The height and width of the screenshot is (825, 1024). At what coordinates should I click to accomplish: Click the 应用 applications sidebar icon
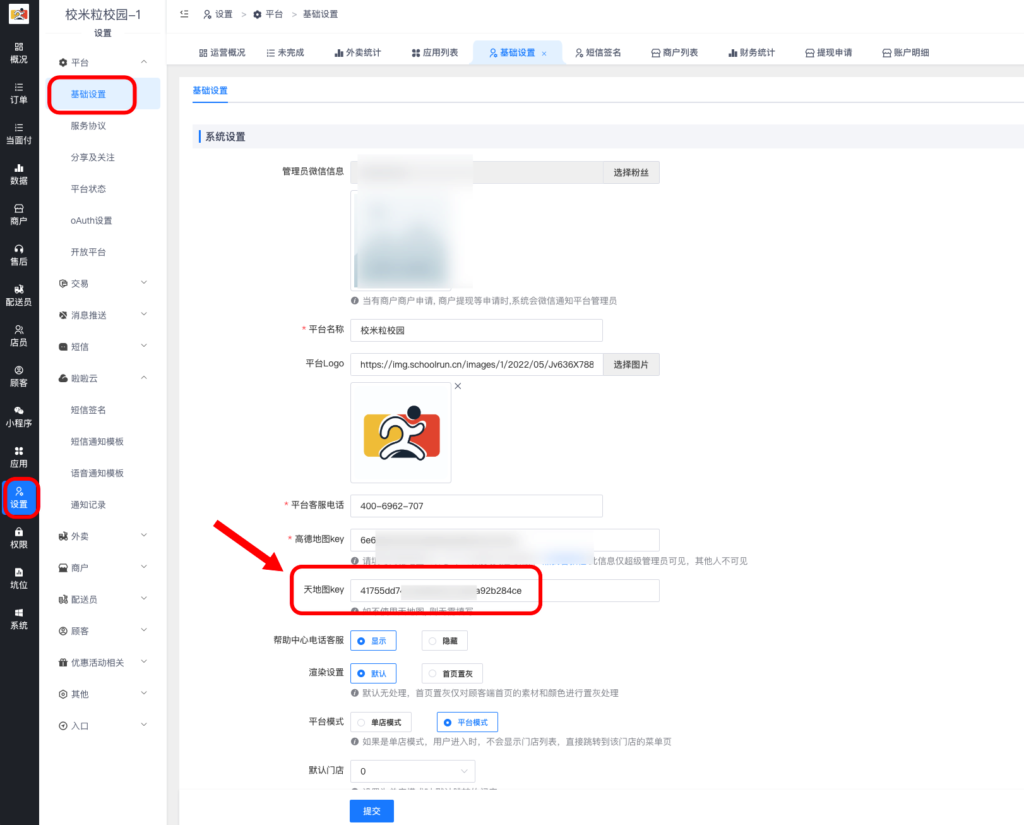coord(18,455)
